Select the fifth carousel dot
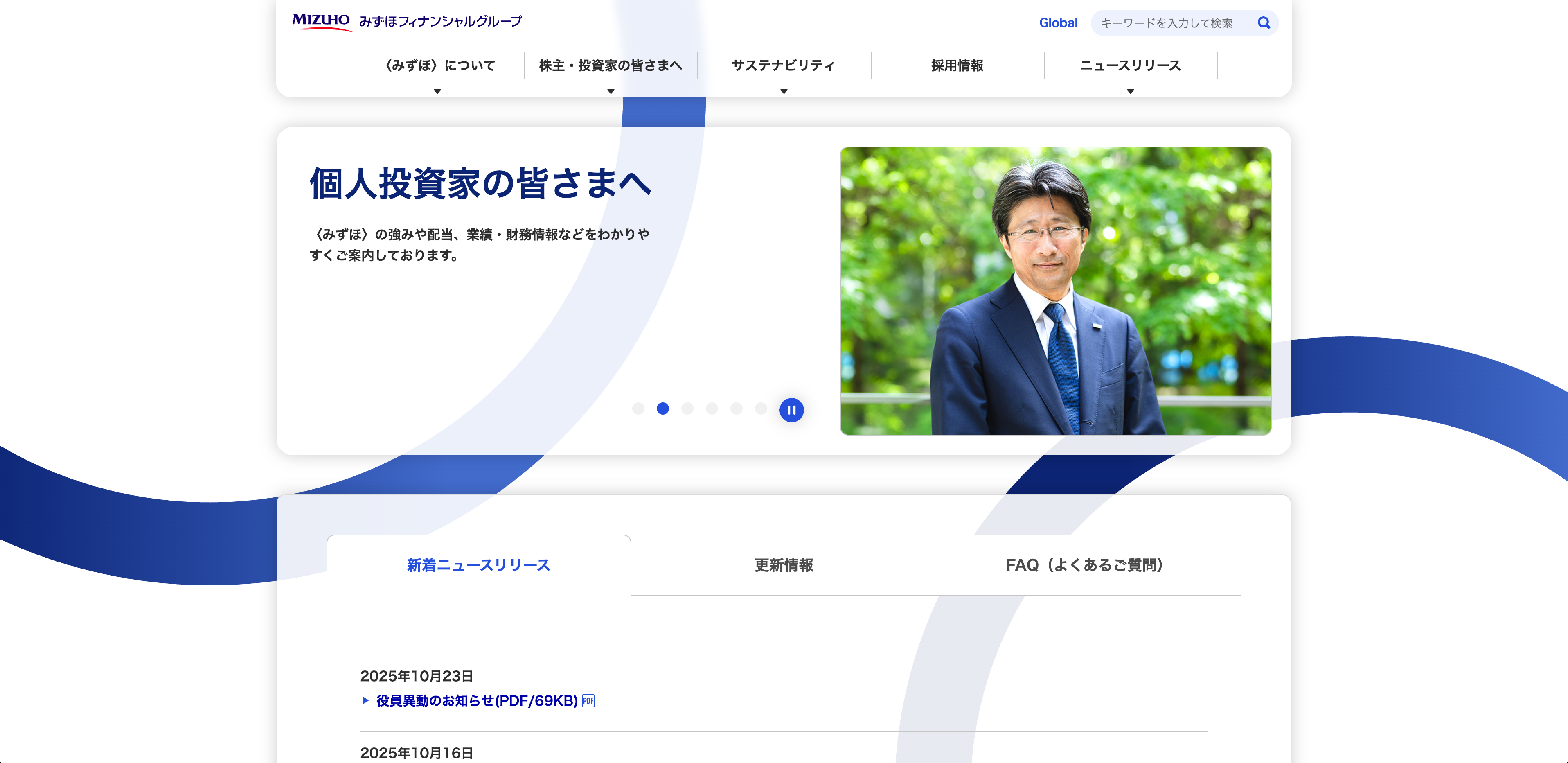The image size is (1568, 763). click(x=737, y=409)
